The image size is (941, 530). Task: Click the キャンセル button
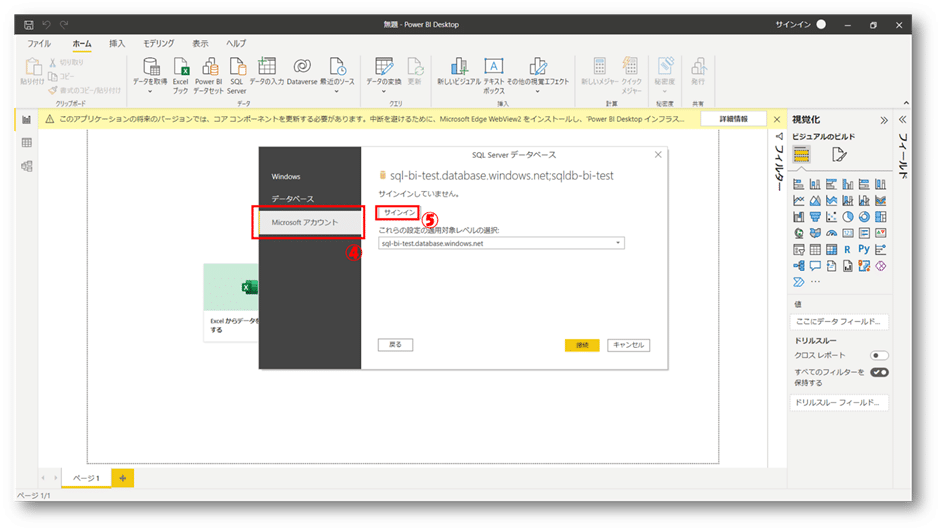coord(628,345)
